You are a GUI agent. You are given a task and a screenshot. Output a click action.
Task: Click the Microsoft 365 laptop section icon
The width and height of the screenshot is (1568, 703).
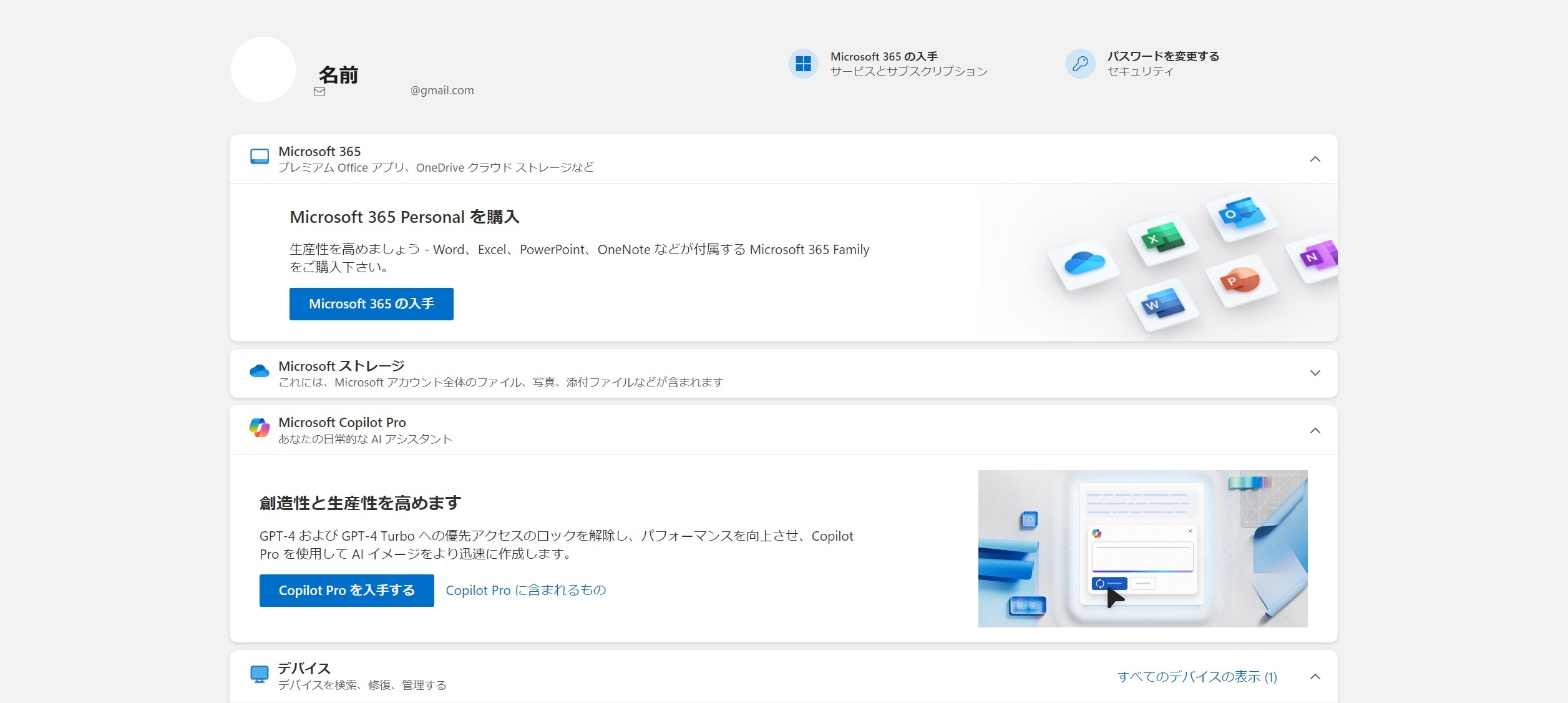tap(260, 156)
